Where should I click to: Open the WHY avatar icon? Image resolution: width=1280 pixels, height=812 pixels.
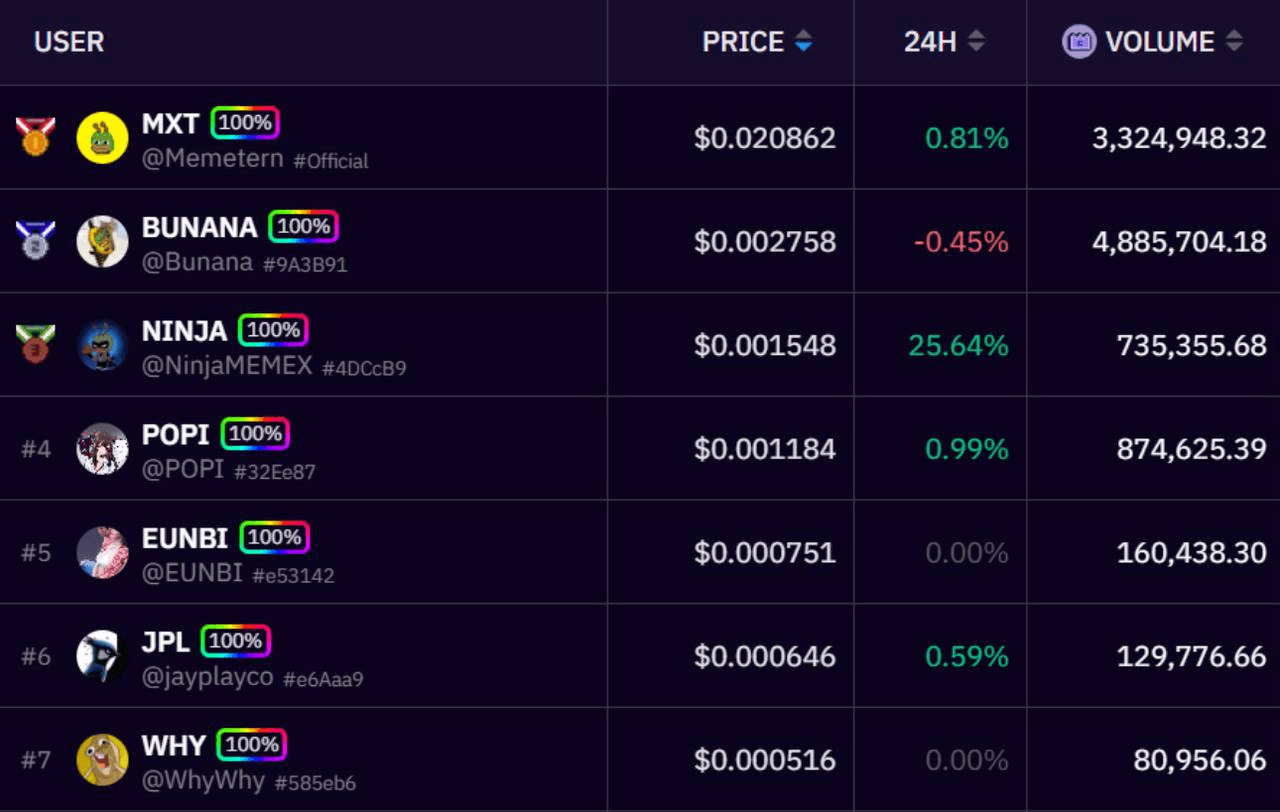[102, 760]
